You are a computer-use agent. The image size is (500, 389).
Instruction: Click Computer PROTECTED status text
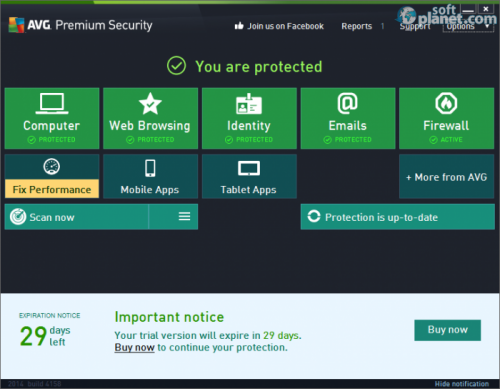click(57, 140)
